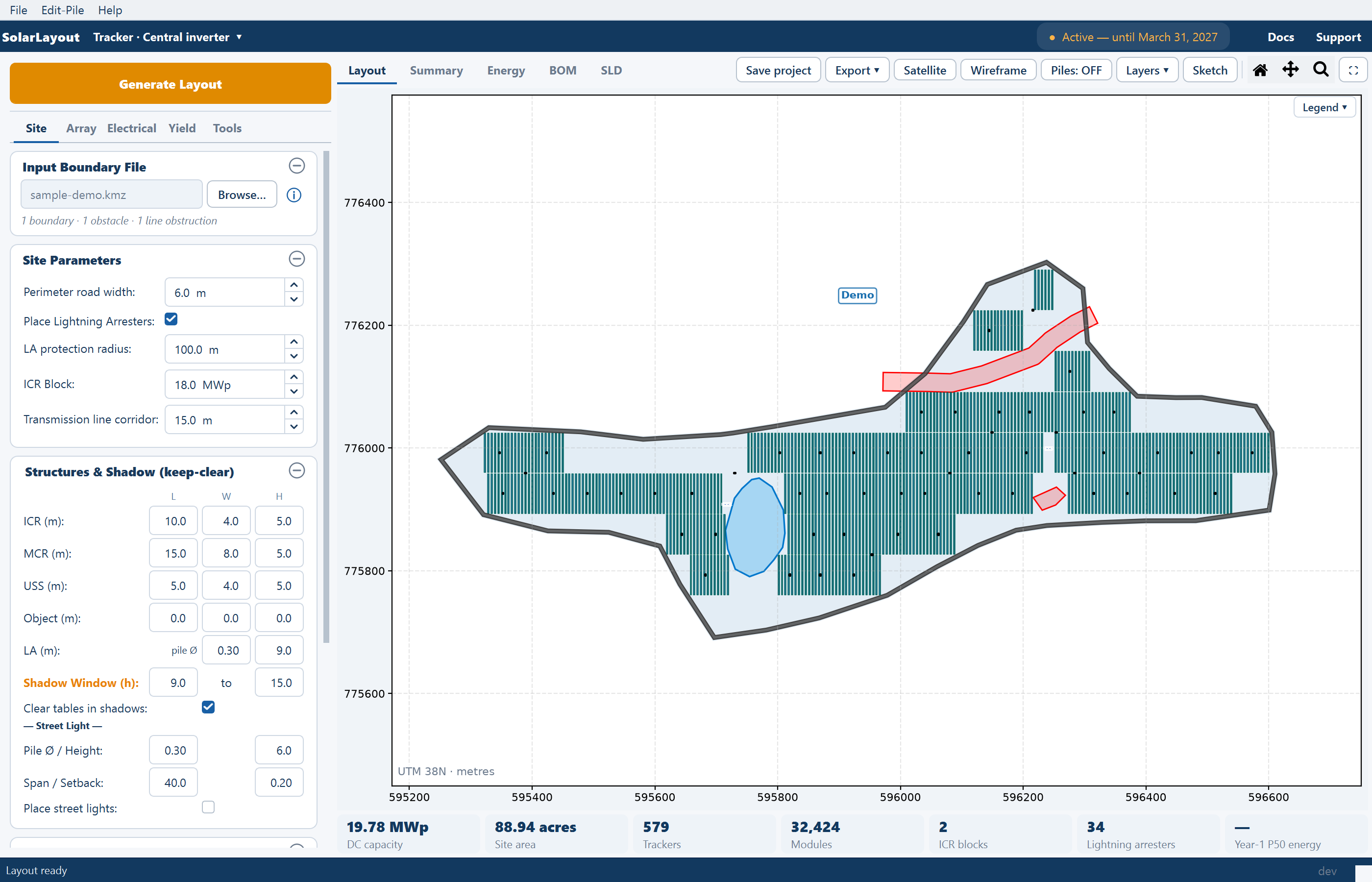Click the sample-demo.kmz file field
Viewport: 1372px width, 882px height.
112,195
